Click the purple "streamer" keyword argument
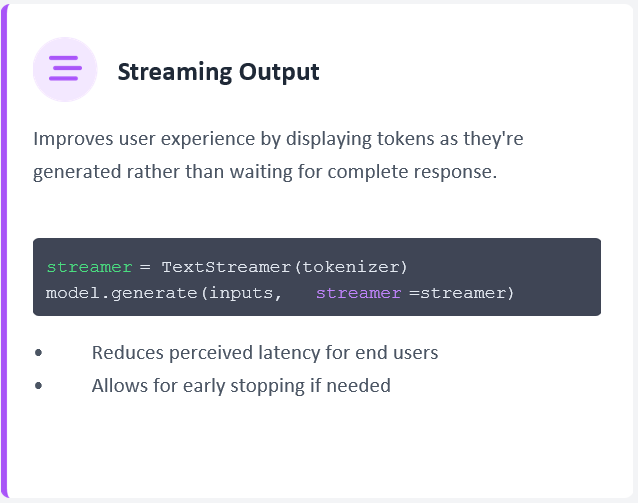 pyautogui.click(x=358, y=293)
